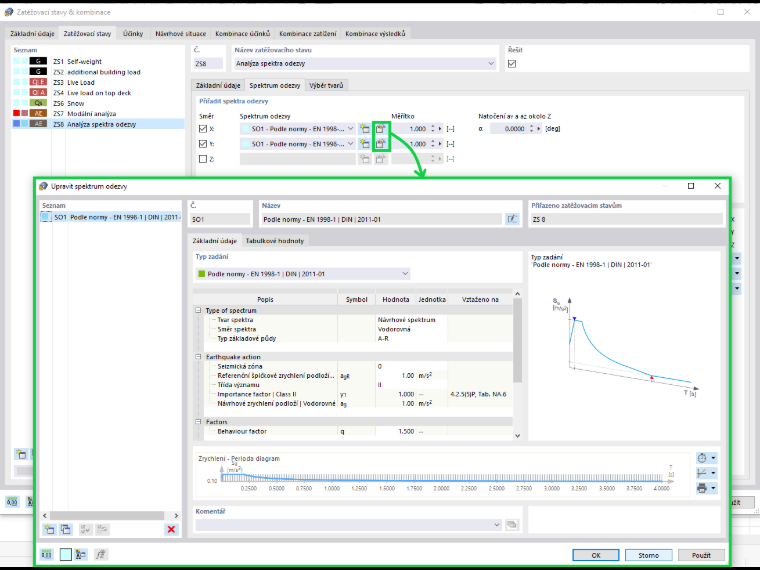760x570 pixels.
Task: Select ZS6 Snow load case
Action: (x=98, y=103)
